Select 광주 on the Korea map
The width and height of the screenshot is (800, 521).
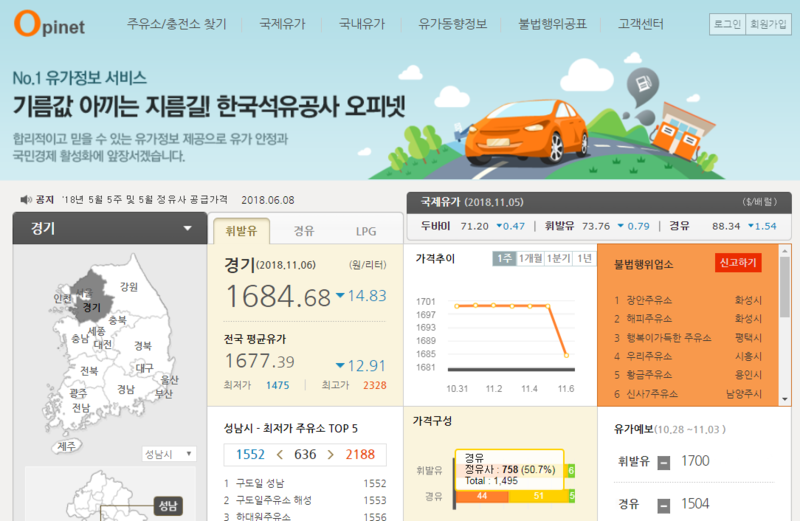[x=79, y=393]
